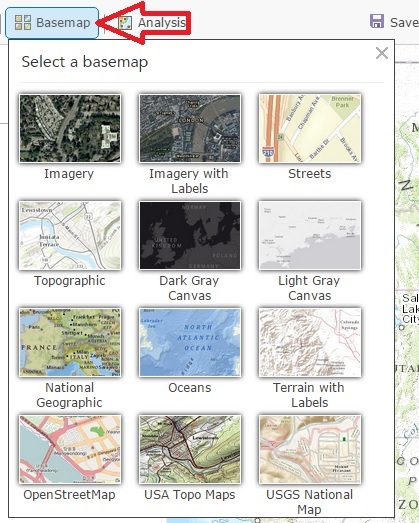This screenshot has width=419, height=523.
Task: Click the "Light Gray Canvas" caption
Action: coord(309,288)
